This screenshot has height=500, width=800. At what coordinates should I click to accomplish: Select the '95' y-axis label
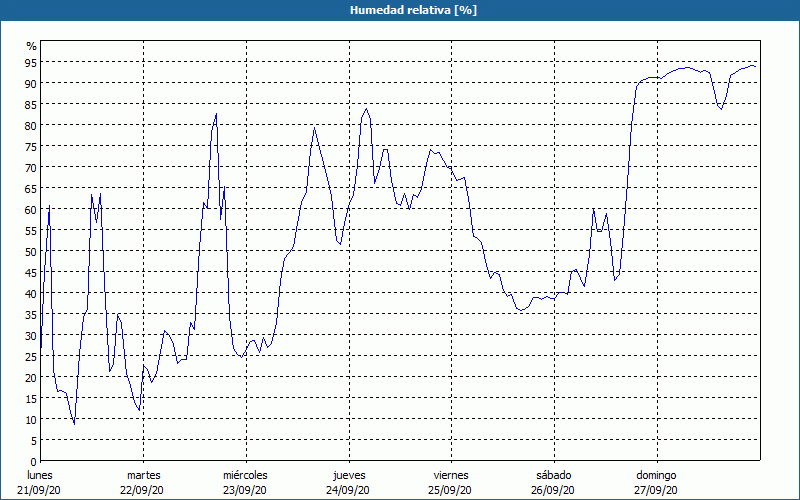pyautogui.click(x=31, y=63)
